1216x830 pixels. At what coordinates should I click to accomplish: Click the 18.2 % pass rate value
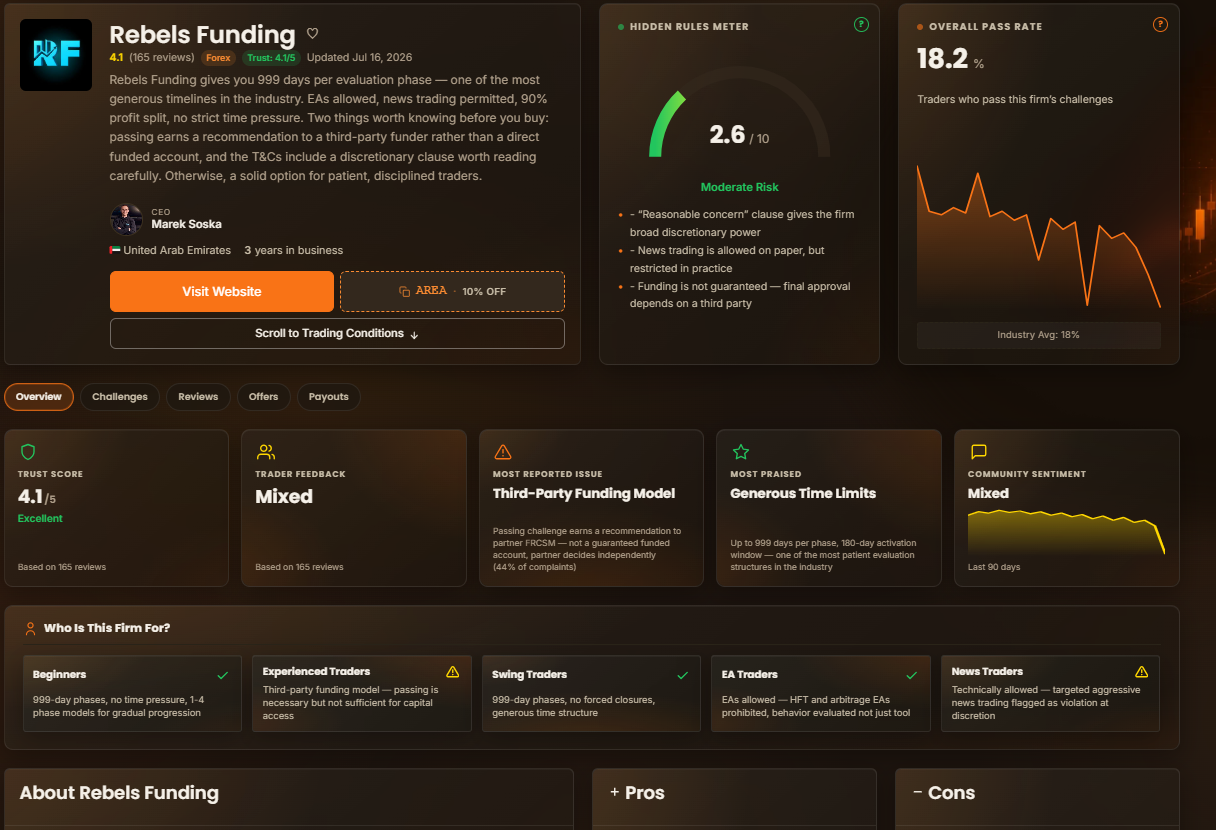(x=950, y=59)
